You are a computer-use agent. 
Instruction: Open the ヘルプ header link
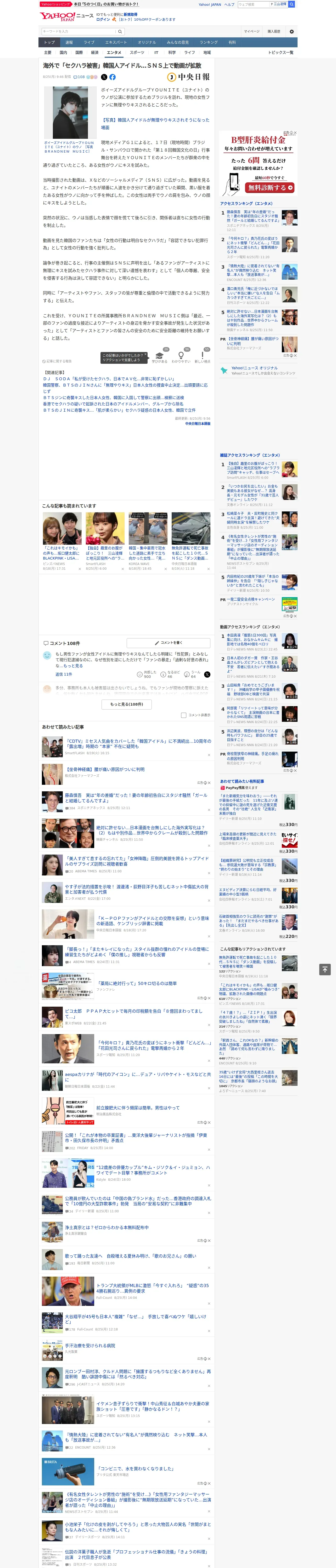(x=229, y=4)
